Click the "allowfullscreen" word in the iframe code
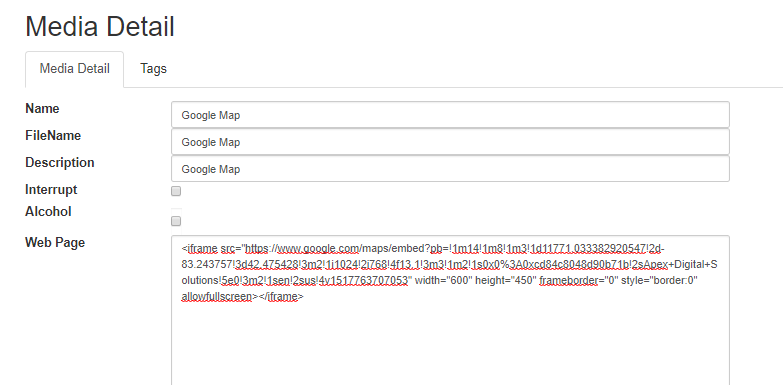This screenshot has height=385, width=783. (x=217, y=297)
